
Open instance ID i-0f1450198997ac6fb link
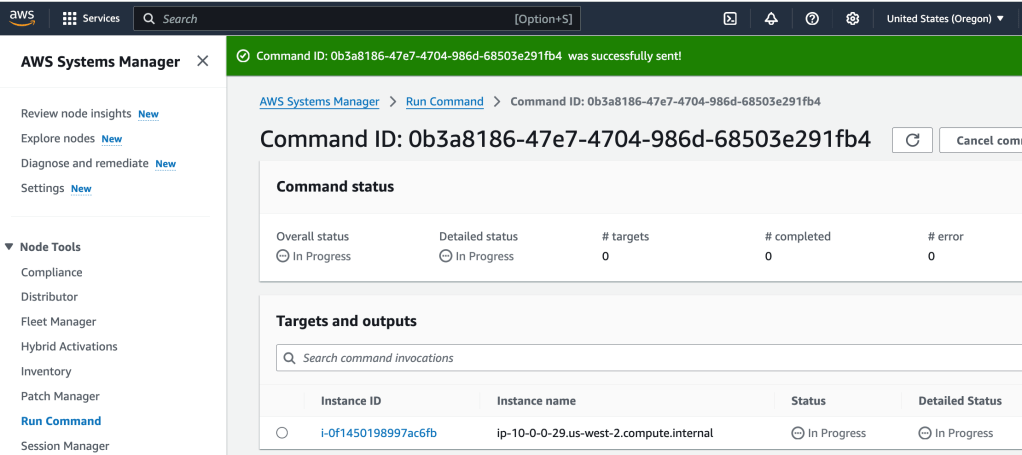point(378,433)
